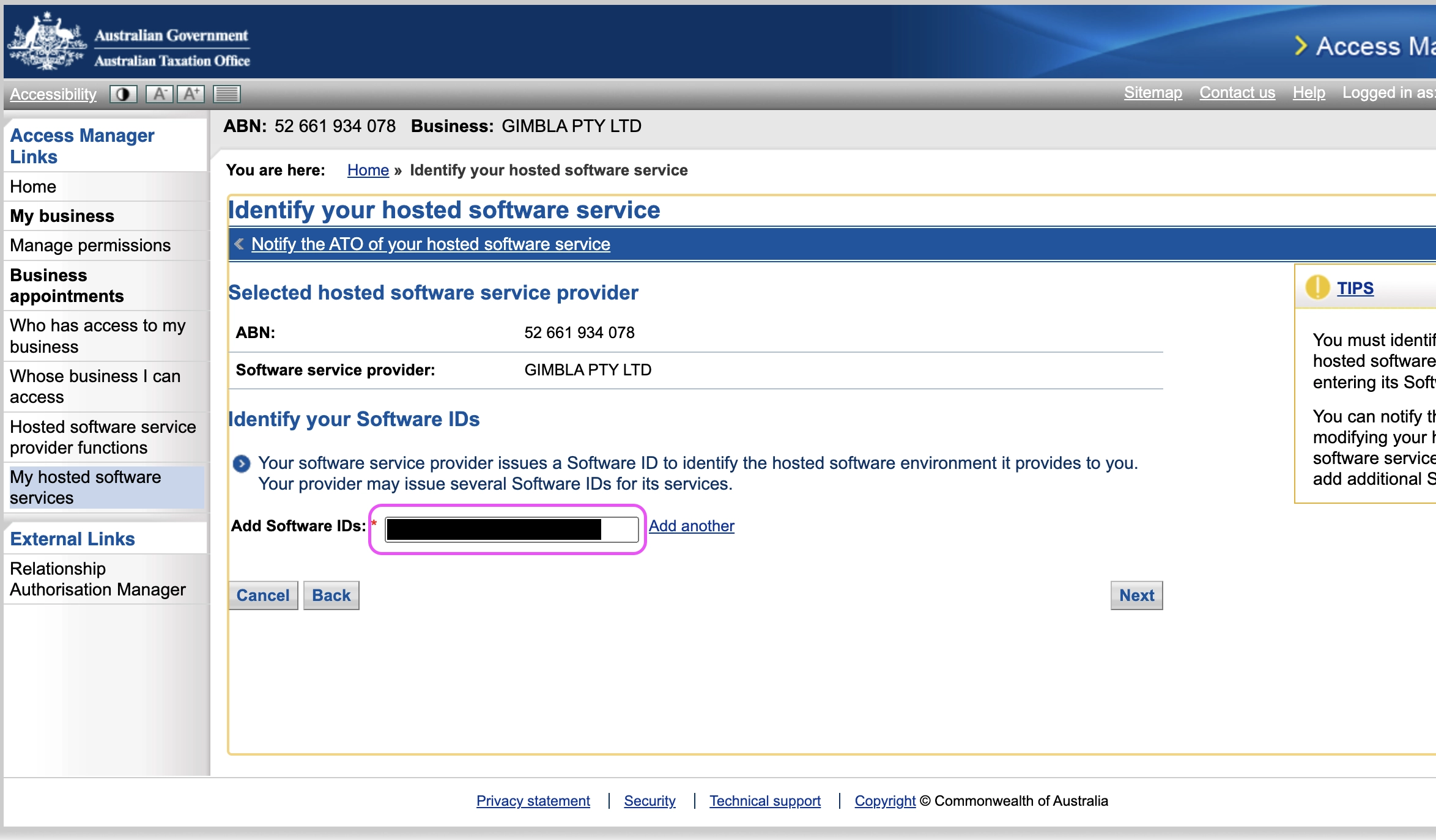Click the increase text size icon
Screen dimensions: 1436x840
pyautogui.click(x=191, y=94)
